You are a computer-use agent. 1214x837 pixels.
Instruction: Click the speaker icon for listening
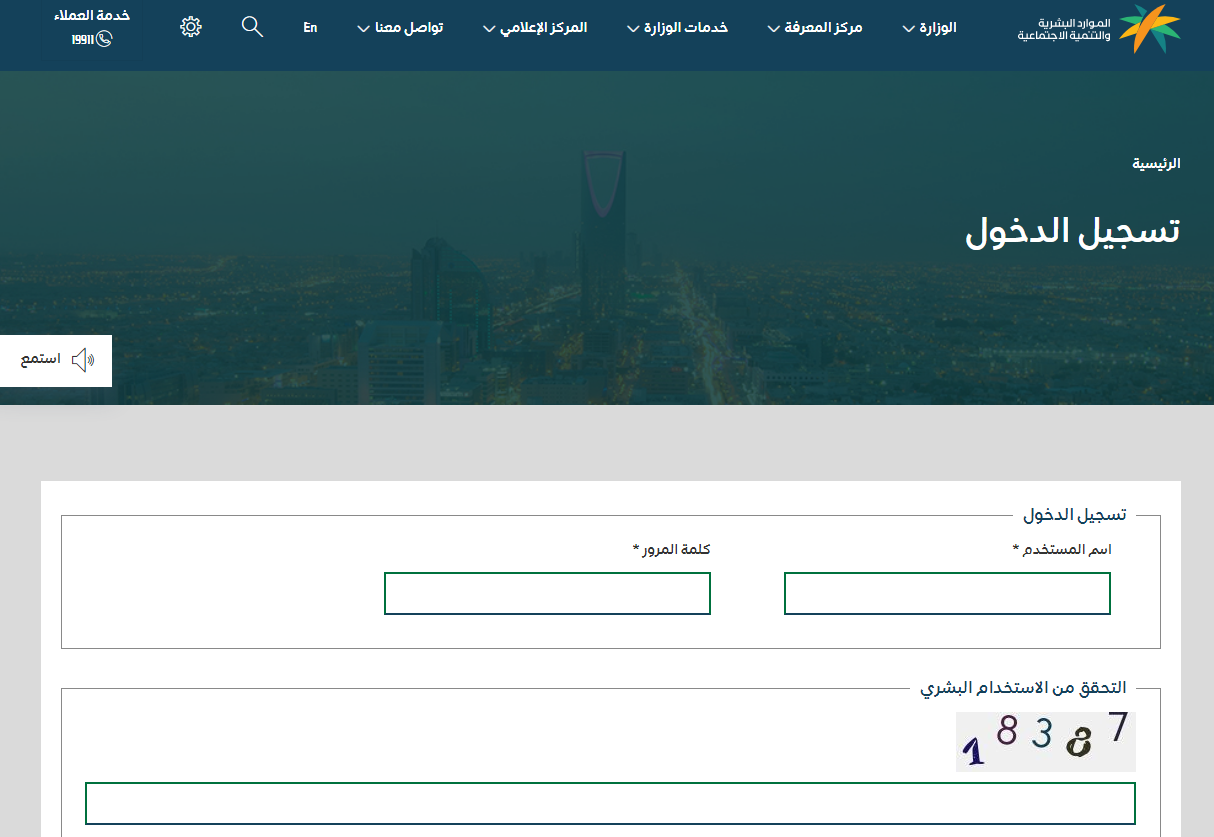[x=83, y=360]
